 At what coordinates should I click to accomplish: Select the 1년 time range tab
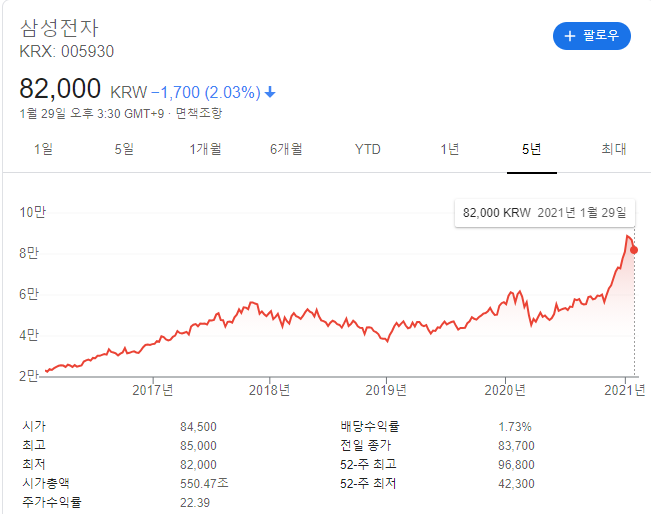pos(450,149)
